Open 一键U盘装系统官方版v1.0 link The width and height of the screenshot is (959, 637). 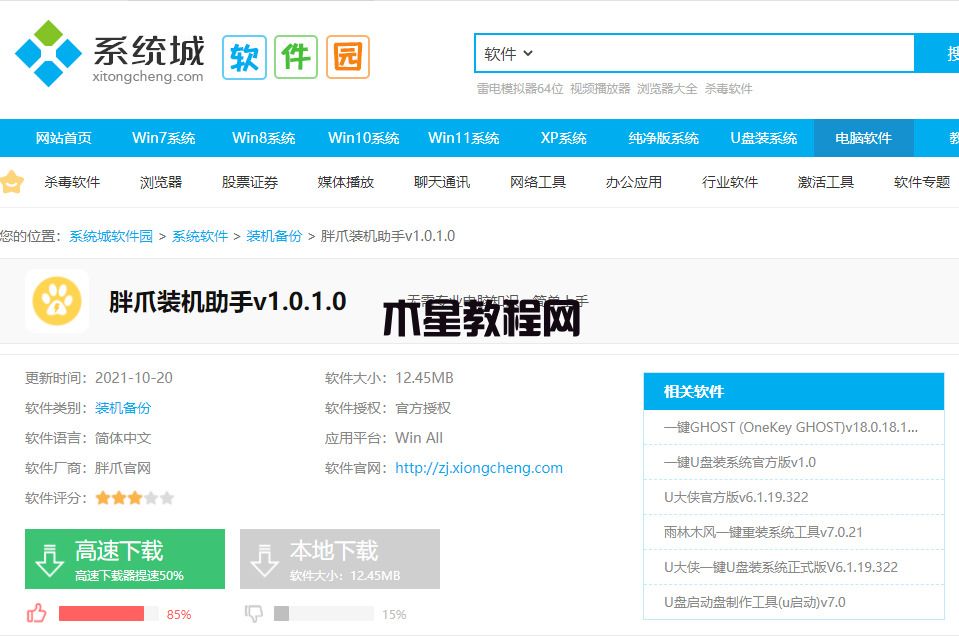[x=739, y=462]
